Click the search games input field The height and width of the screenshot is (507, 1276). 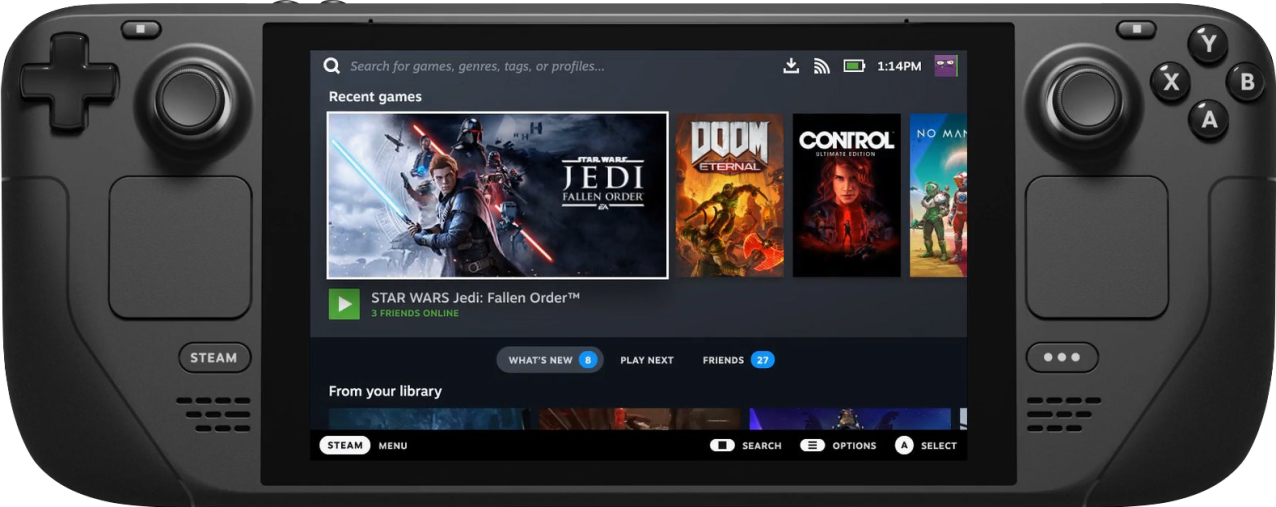(477, 66)
